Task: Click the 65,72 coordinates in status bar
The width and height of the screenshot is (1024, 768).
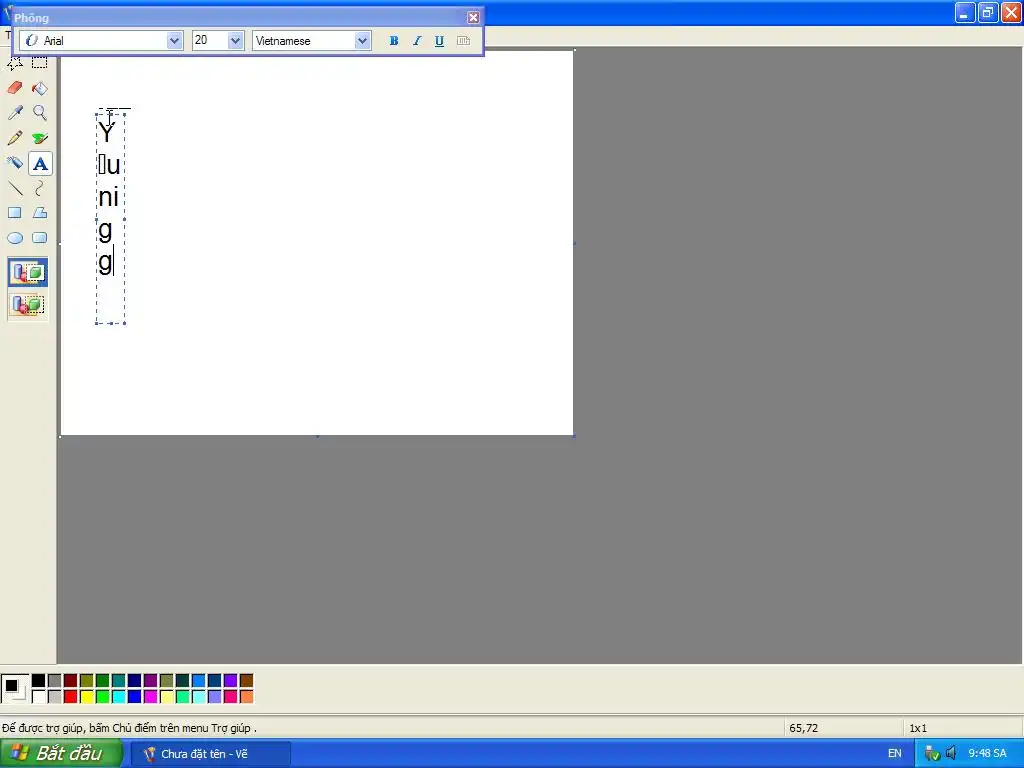Action: click(803, 728)
